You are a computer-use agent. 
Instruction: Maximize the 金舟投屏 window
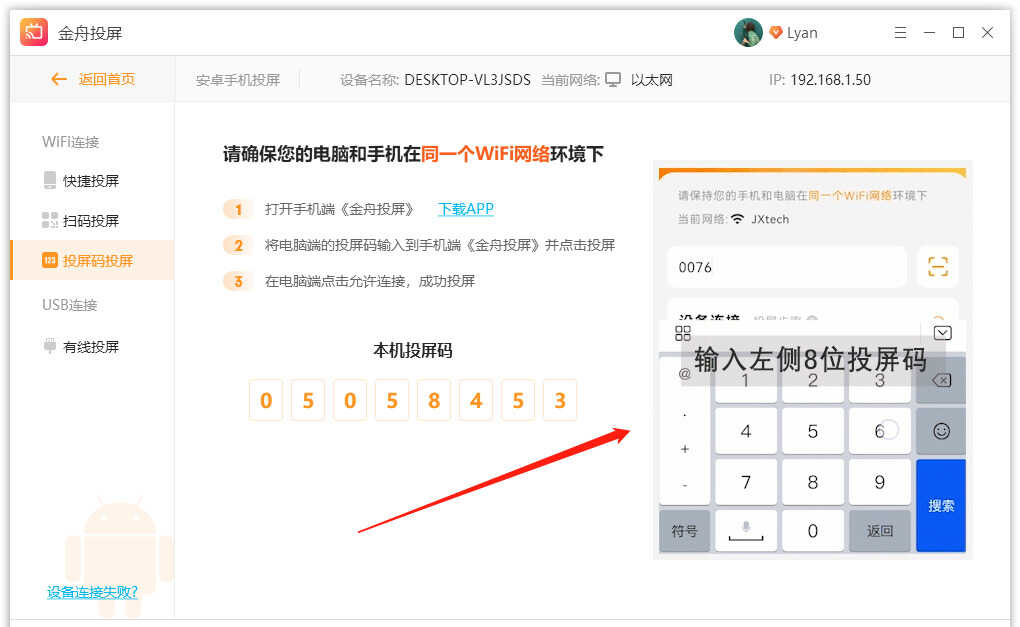[958, 33]
